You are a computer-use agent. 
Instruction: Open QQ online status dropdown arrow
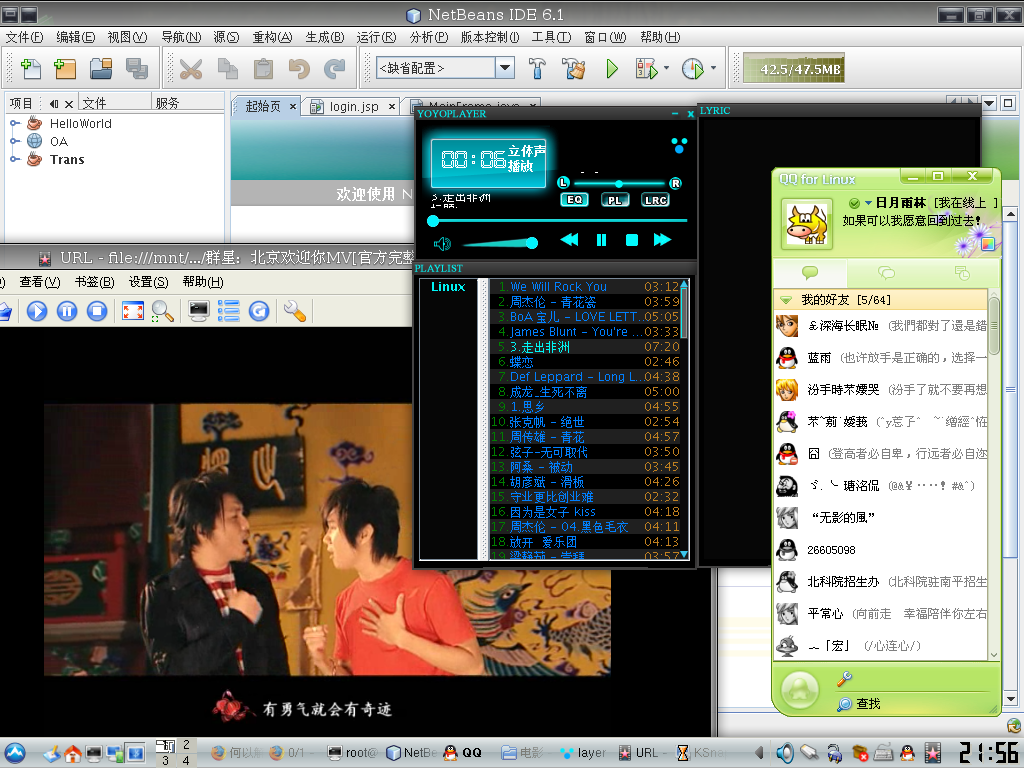click(869, 204)
